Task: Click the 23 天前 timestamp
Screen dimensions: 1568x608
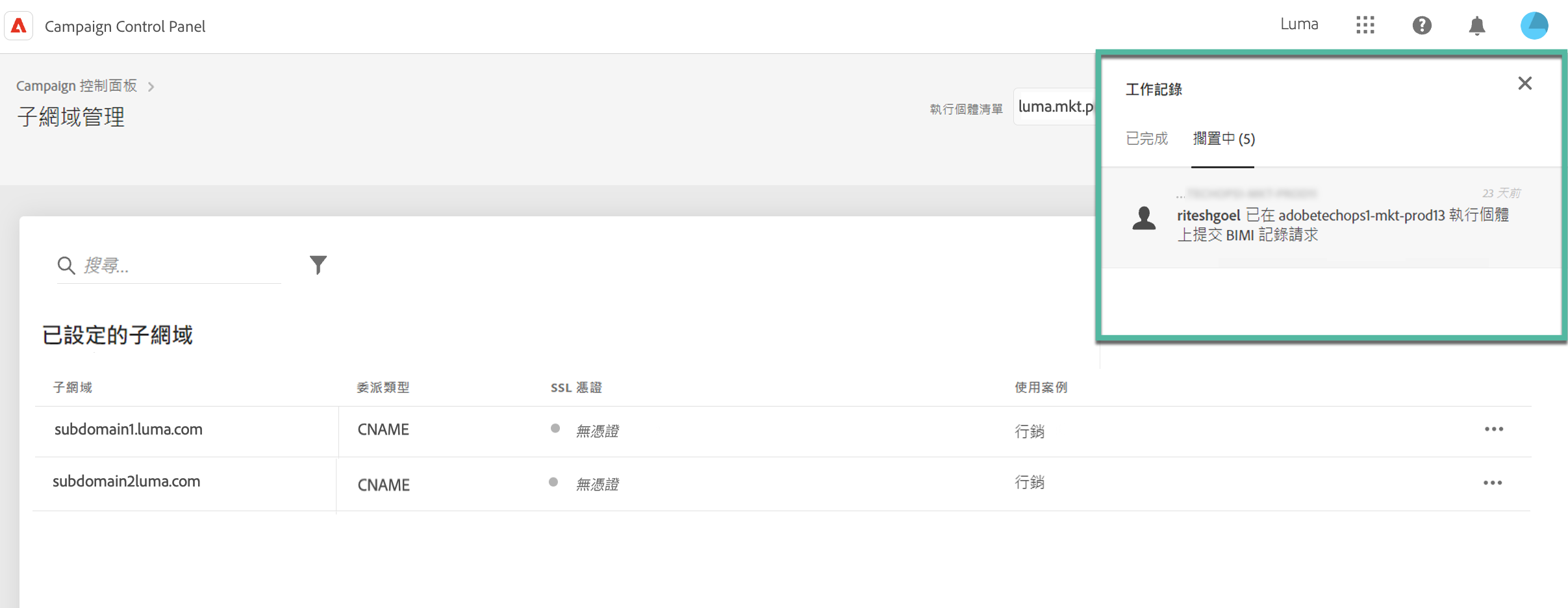Action: coord(1502,193)
